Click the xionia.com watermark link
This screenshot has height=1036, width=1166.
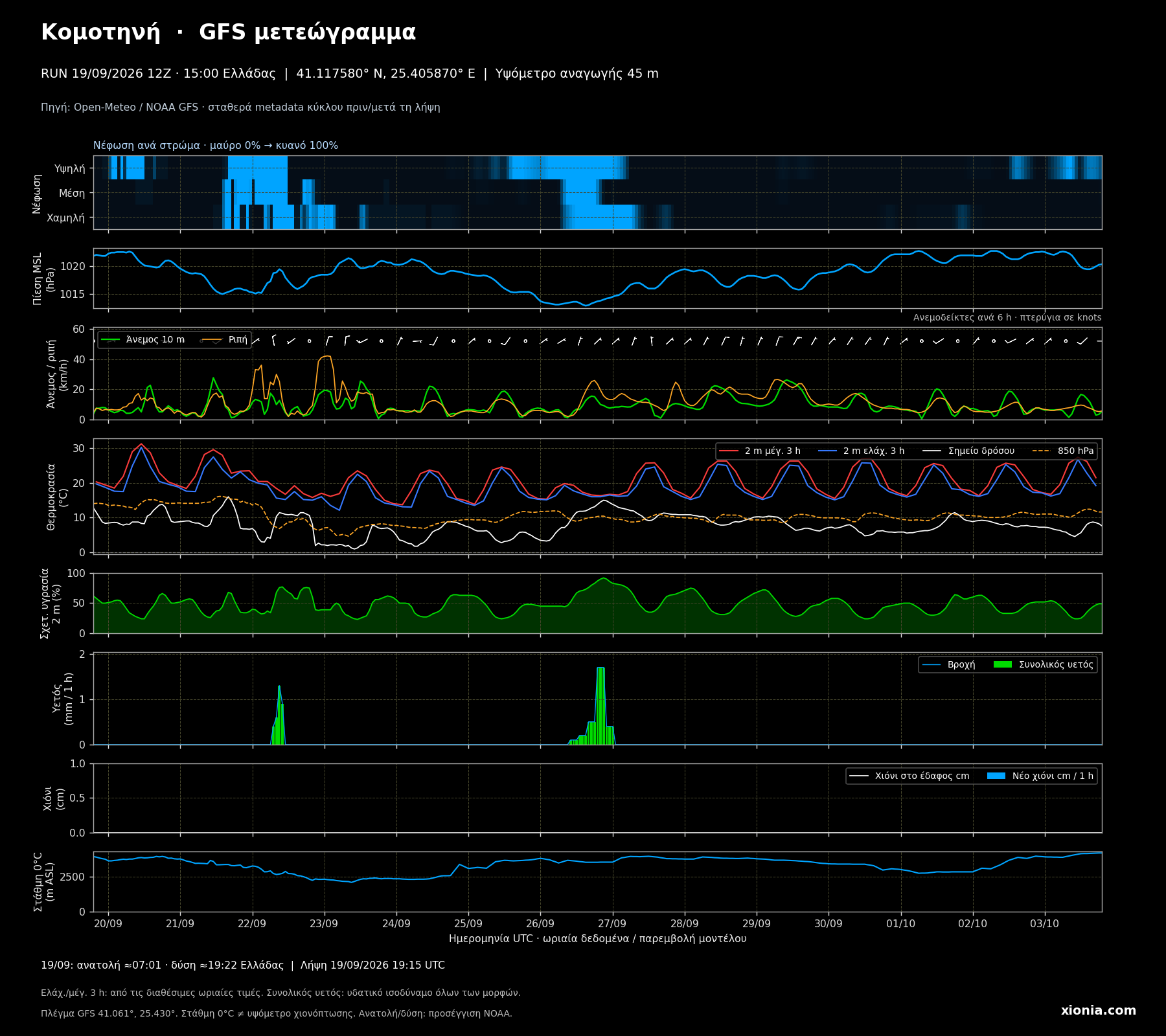tap(1098, 1011)
